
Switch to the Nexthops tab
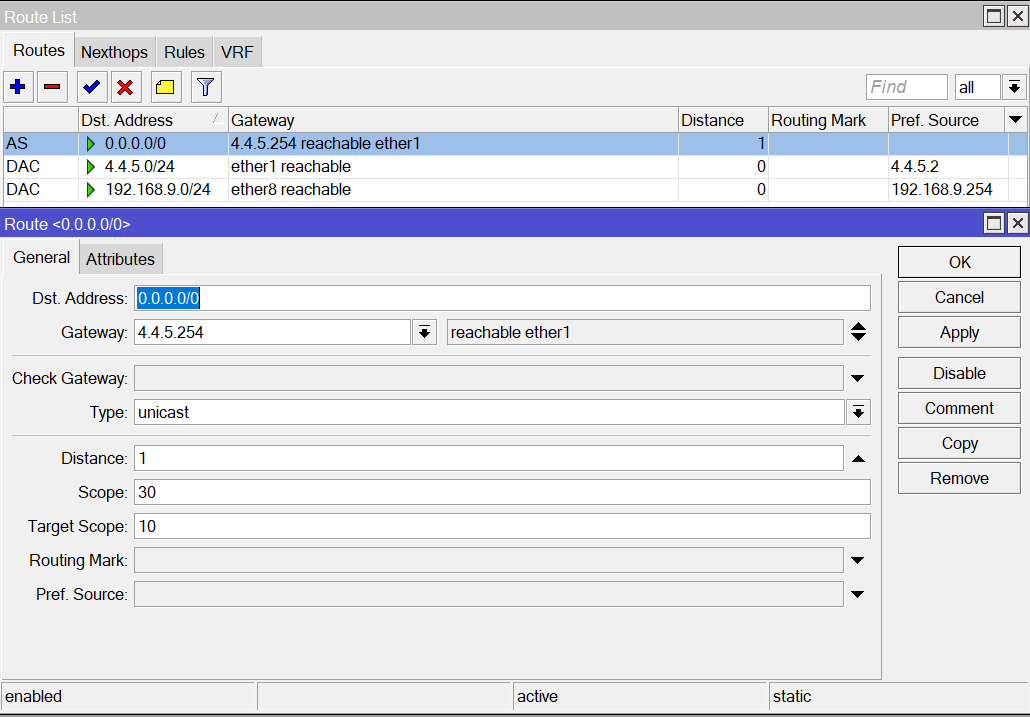click(x=114, y=52)
